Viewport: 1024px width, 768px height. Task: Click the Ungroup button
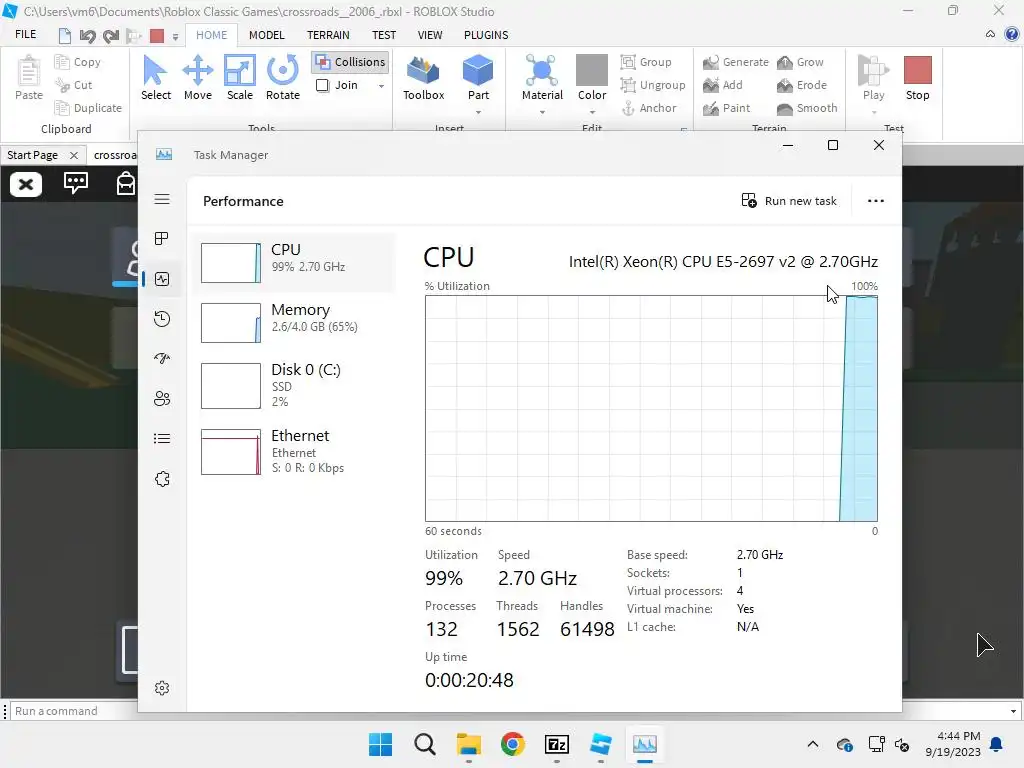[x=653, y=85]
